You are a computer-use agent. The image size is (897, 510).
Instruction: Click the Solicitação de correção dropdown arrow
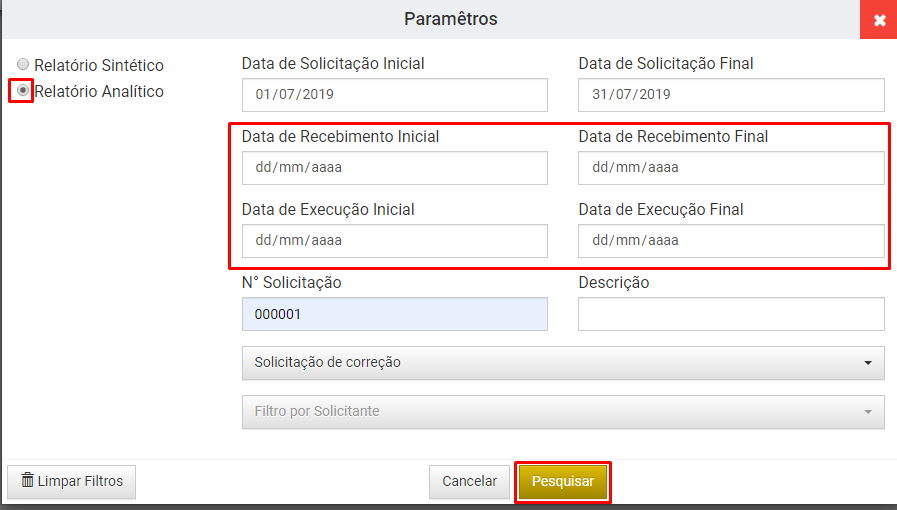point(868,363)
